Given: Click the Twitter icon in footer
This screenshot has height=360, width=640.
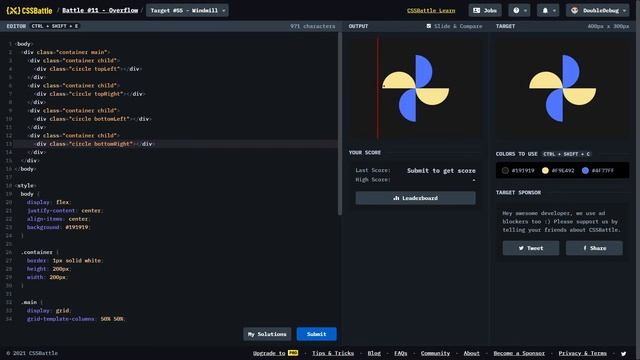Looking at the screenshot, I should tap(624, 353).
